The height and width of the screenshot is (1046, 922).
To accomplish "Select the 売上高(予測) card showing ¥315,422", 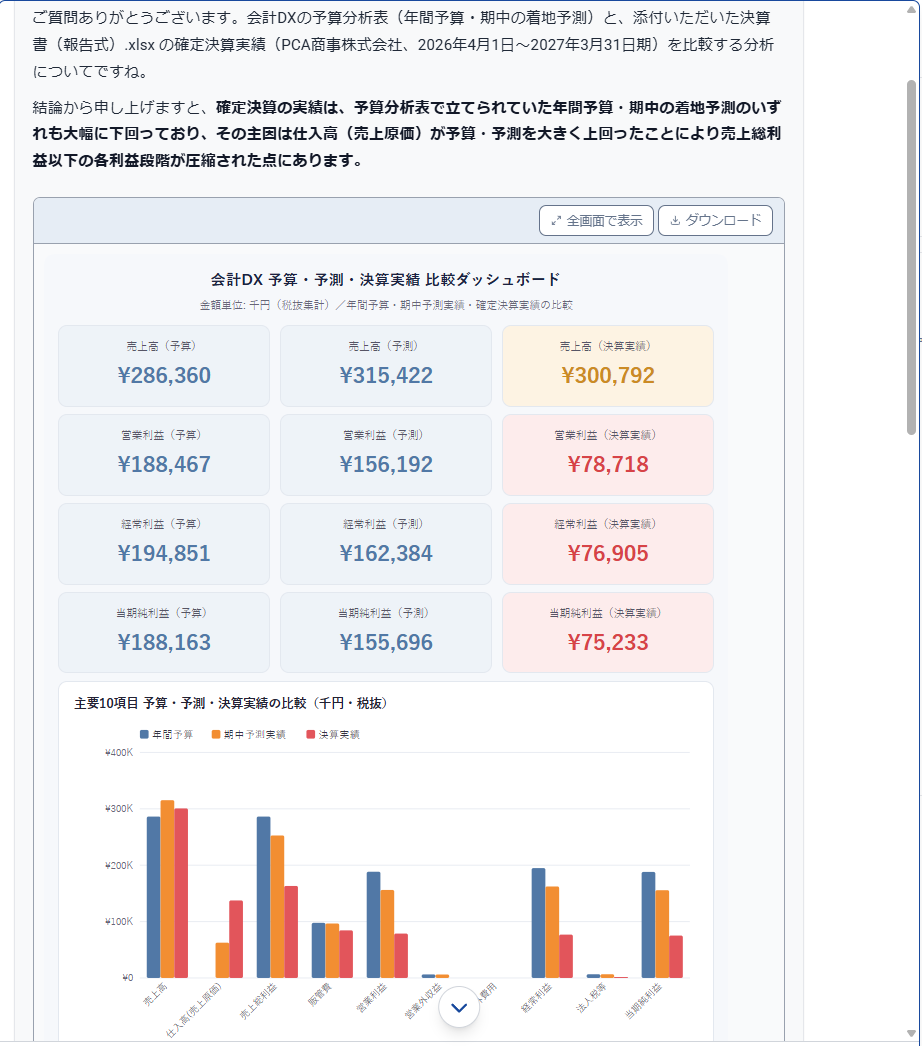I will (x=386, y=366).
